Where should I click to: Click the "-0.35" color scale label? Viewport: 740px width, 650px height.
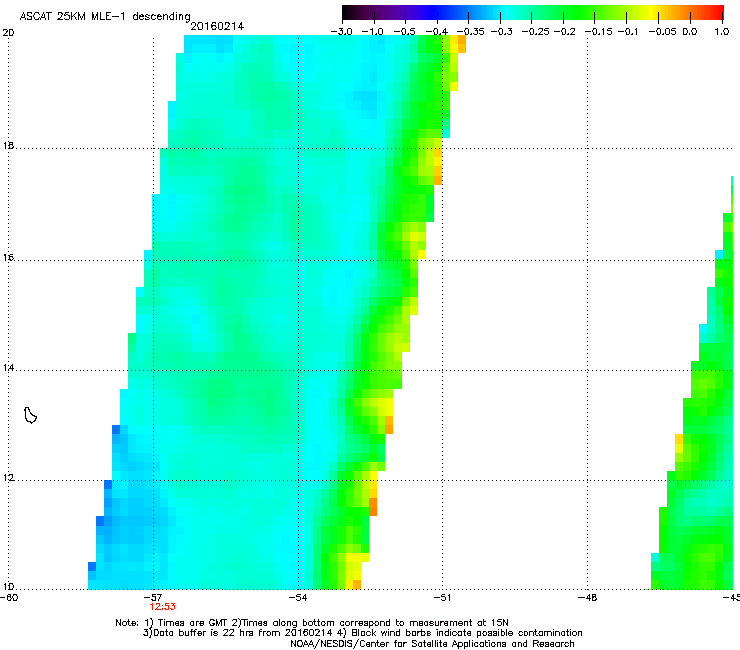point(471,32)
